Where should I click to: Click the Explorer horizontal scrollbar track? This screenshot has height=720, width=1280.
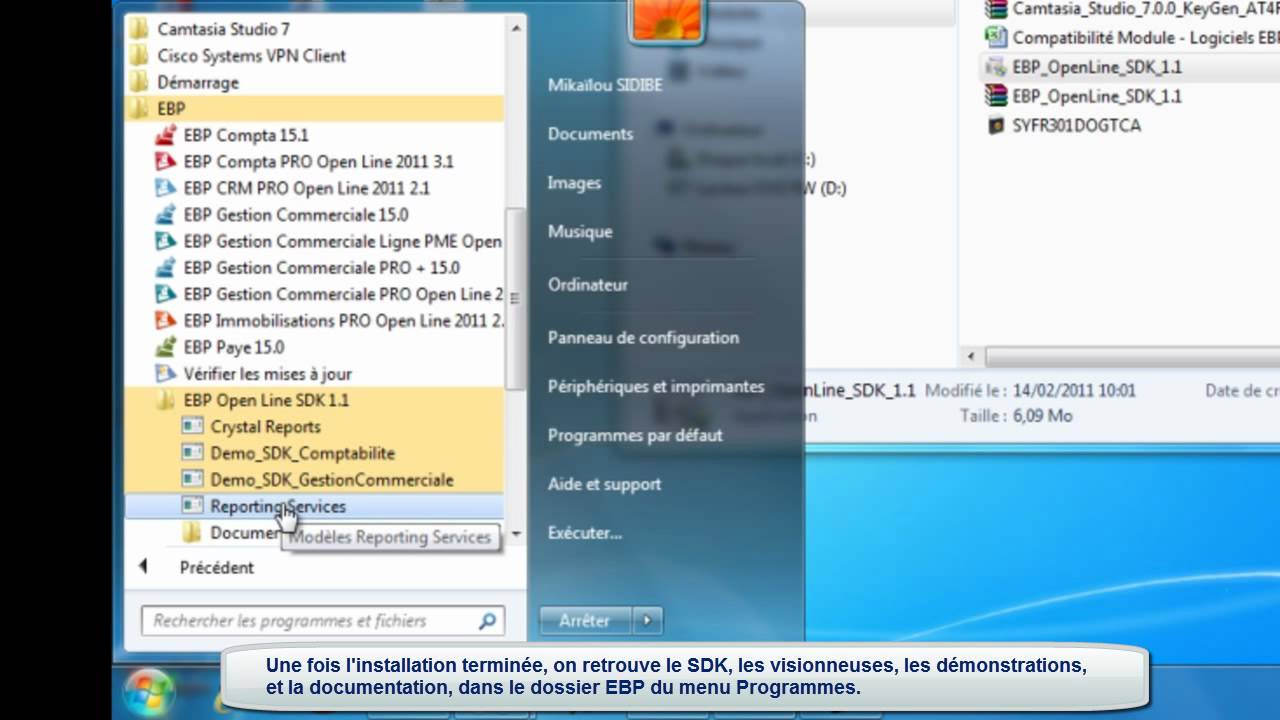tap(1130, 357)
